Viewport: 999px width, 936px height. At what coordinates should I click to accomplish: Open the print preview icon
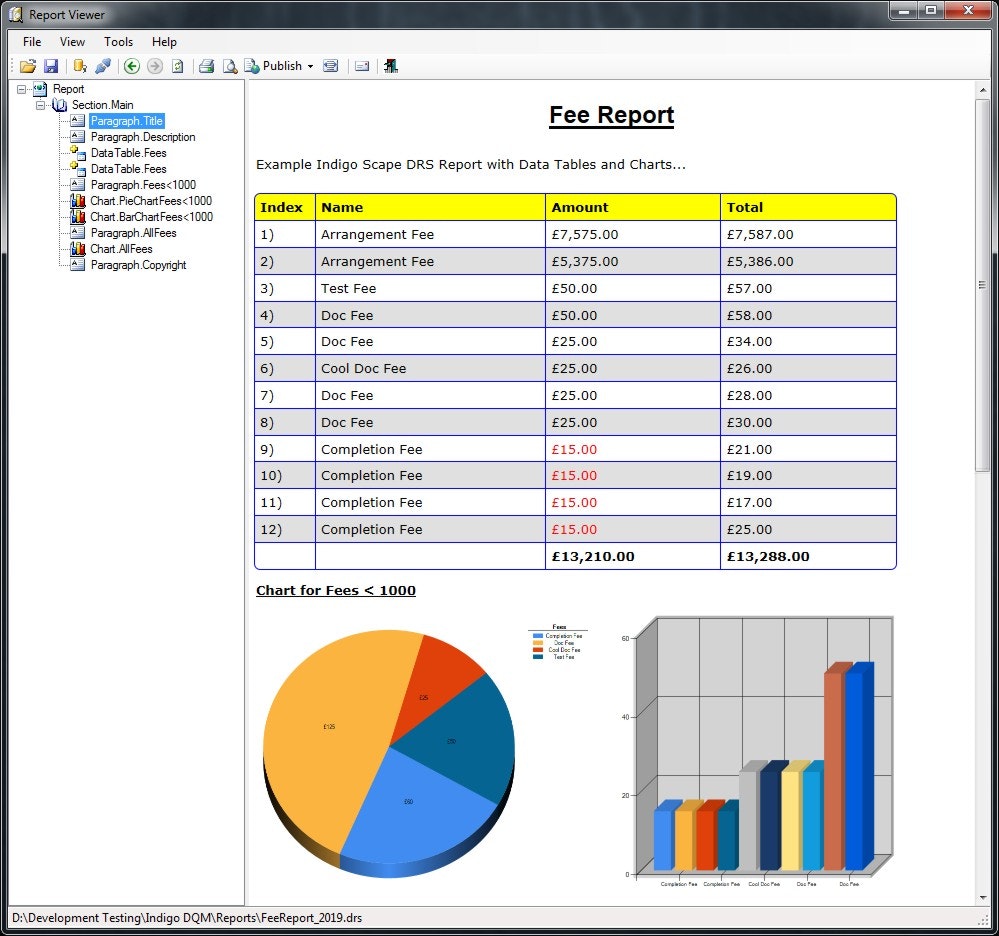pos(231,66)
